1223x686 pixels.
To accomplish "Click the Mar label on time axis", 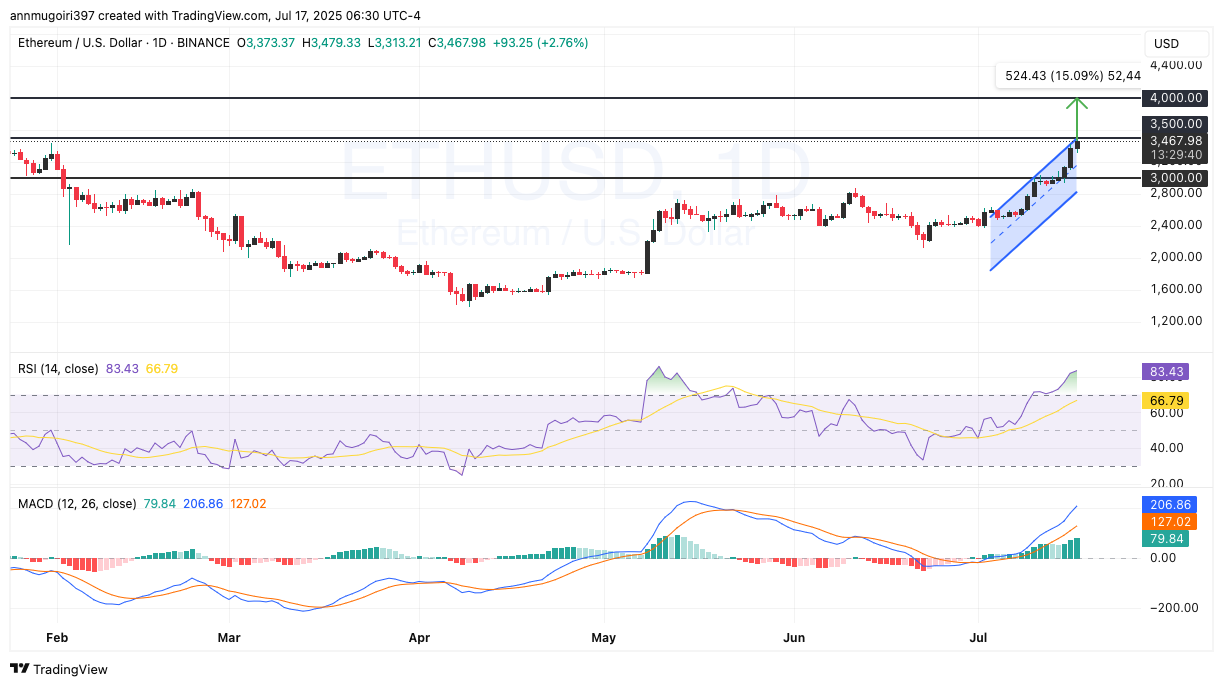I will (229, 637).
